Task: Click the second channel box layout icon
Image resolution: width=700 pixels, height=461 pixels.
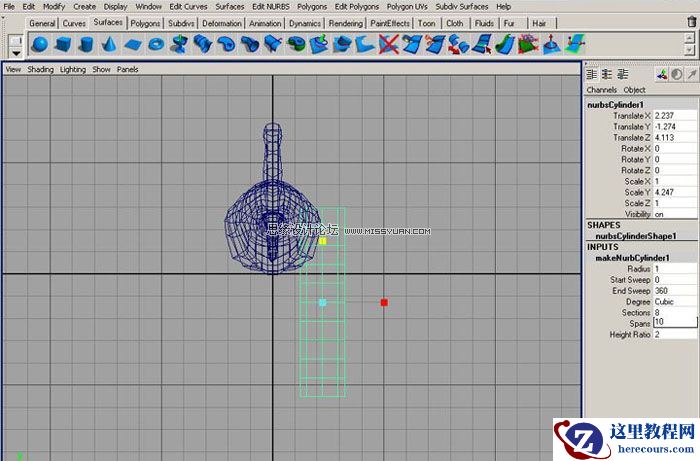Action: [x=607, y=74]
